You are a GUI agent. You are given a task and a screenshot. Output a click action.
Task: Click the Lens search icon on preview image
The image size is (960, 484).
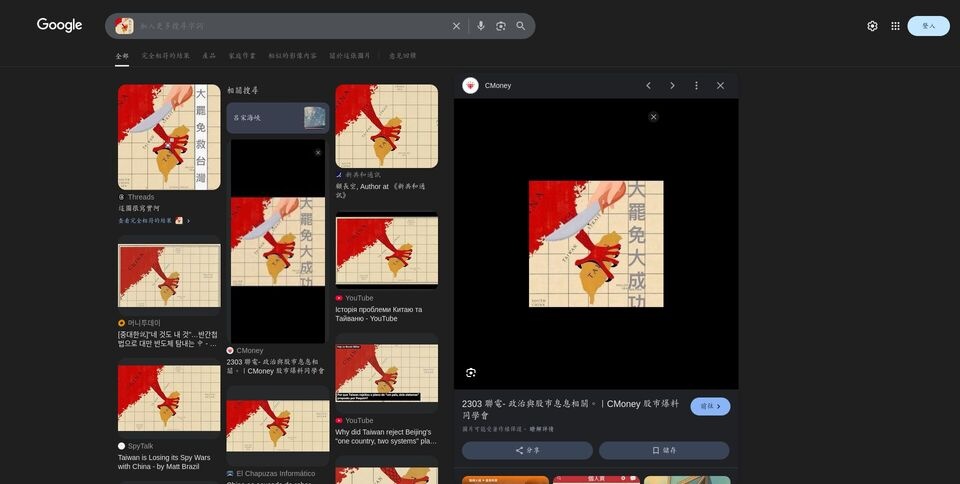pyautogui.click(x=471, y=373)
